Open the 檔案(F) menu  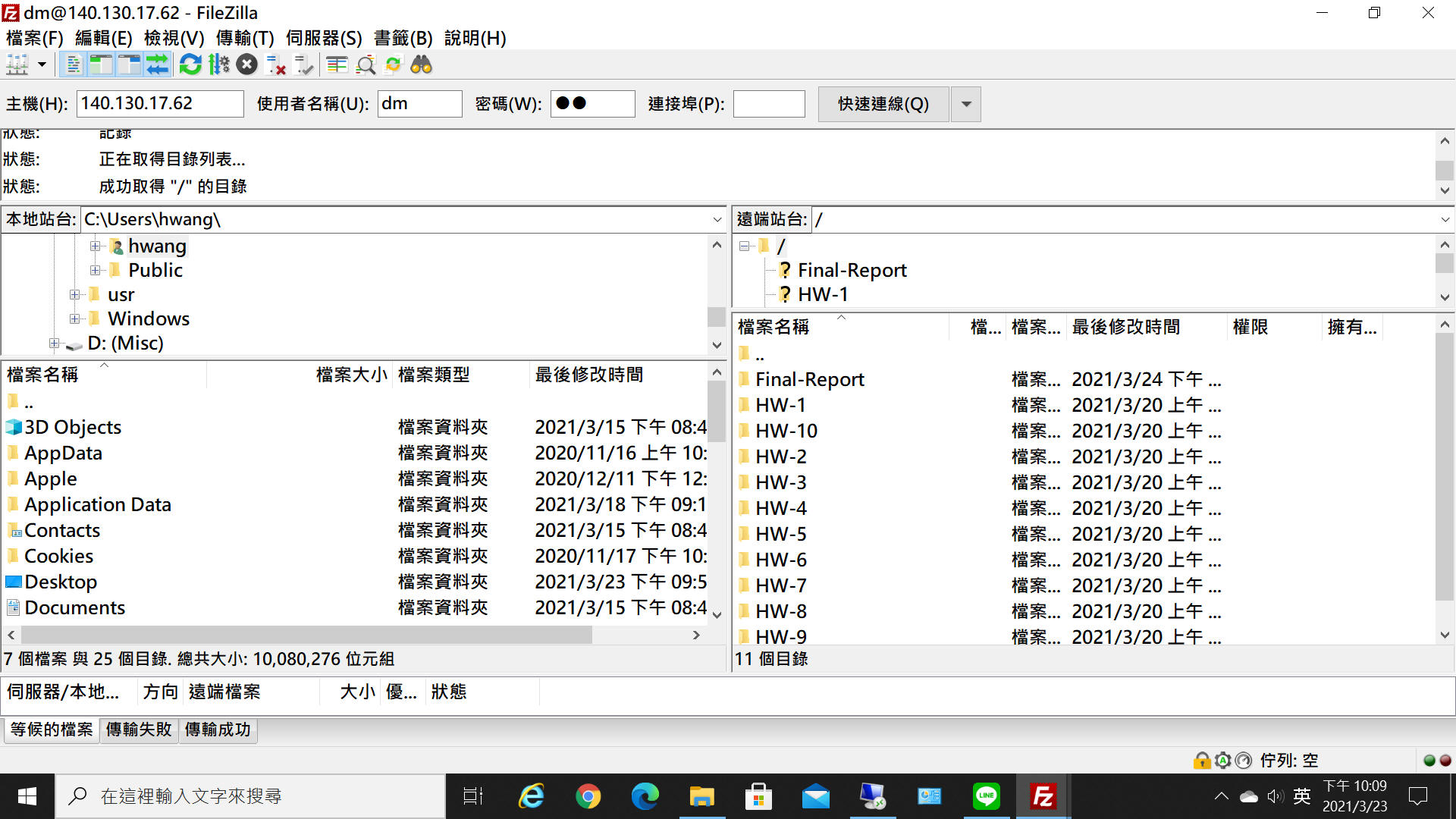coord(34,38)
